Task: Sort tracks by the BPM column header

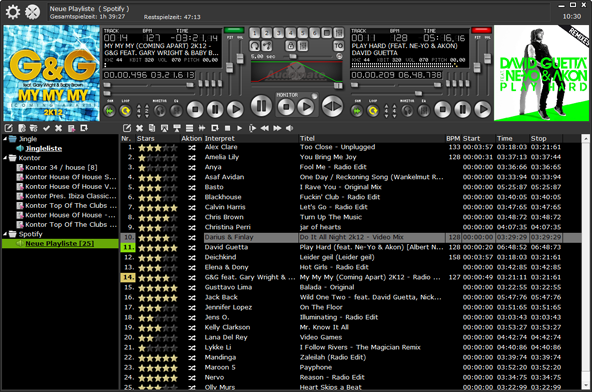Action: (453, 139)
